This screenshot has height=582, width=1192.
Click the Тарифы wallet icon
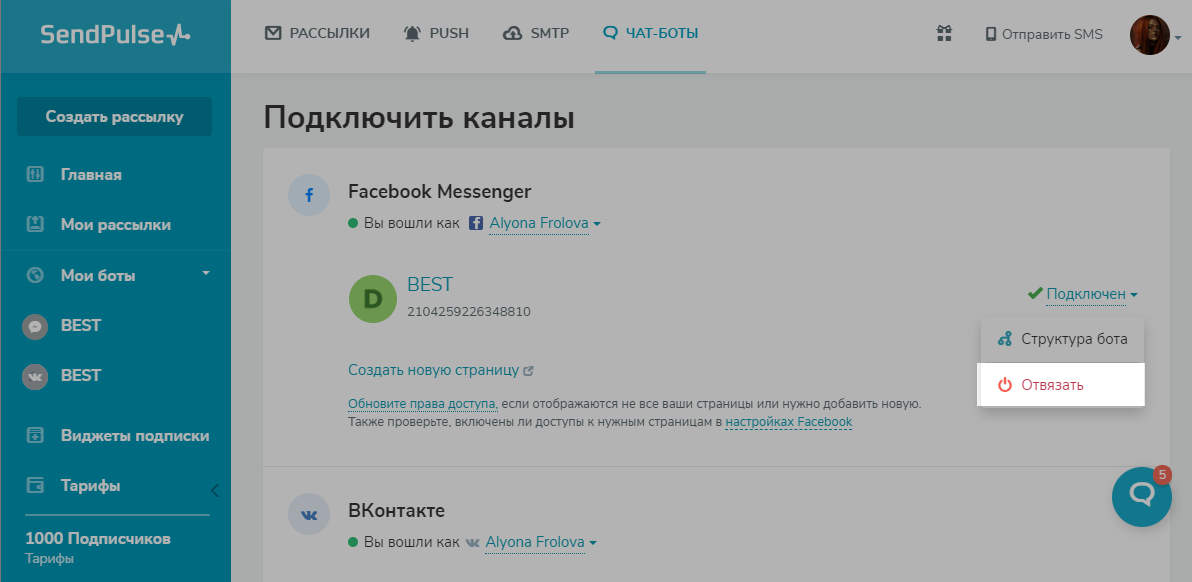coord(35,486)
